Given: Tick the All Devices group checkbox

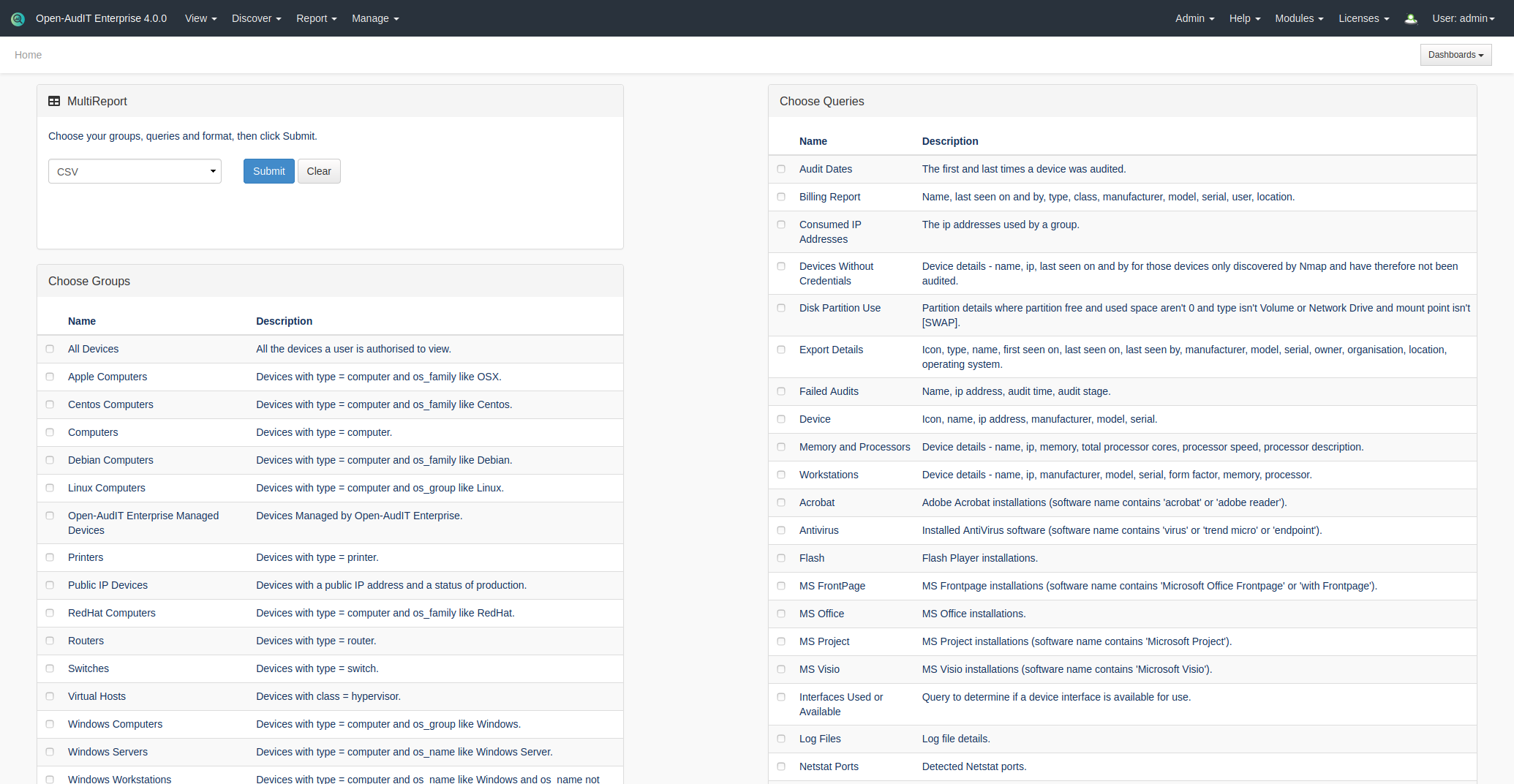Looking at the screenshot, I should click(x=50, y=349).
